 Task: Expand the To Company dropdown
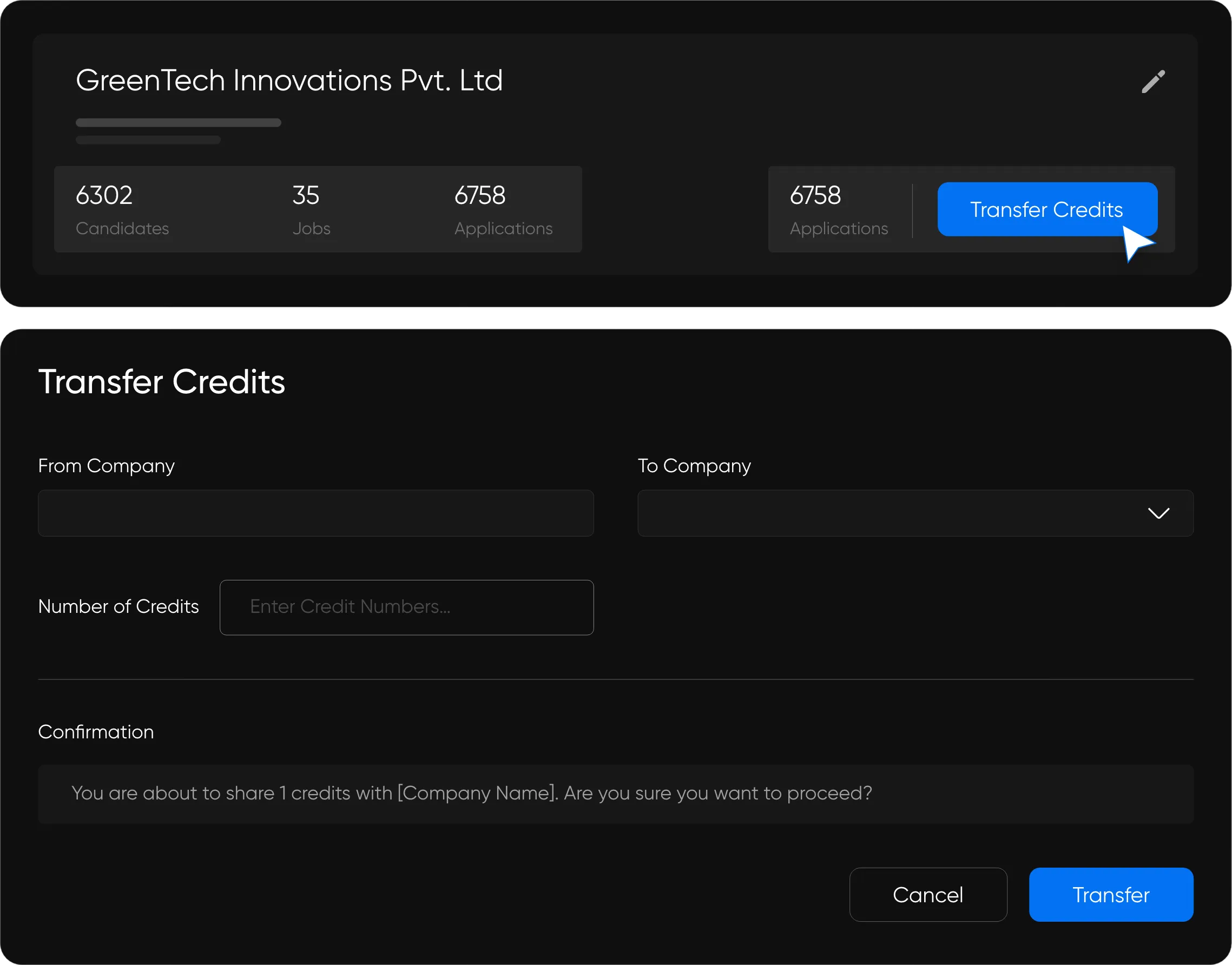915,513
